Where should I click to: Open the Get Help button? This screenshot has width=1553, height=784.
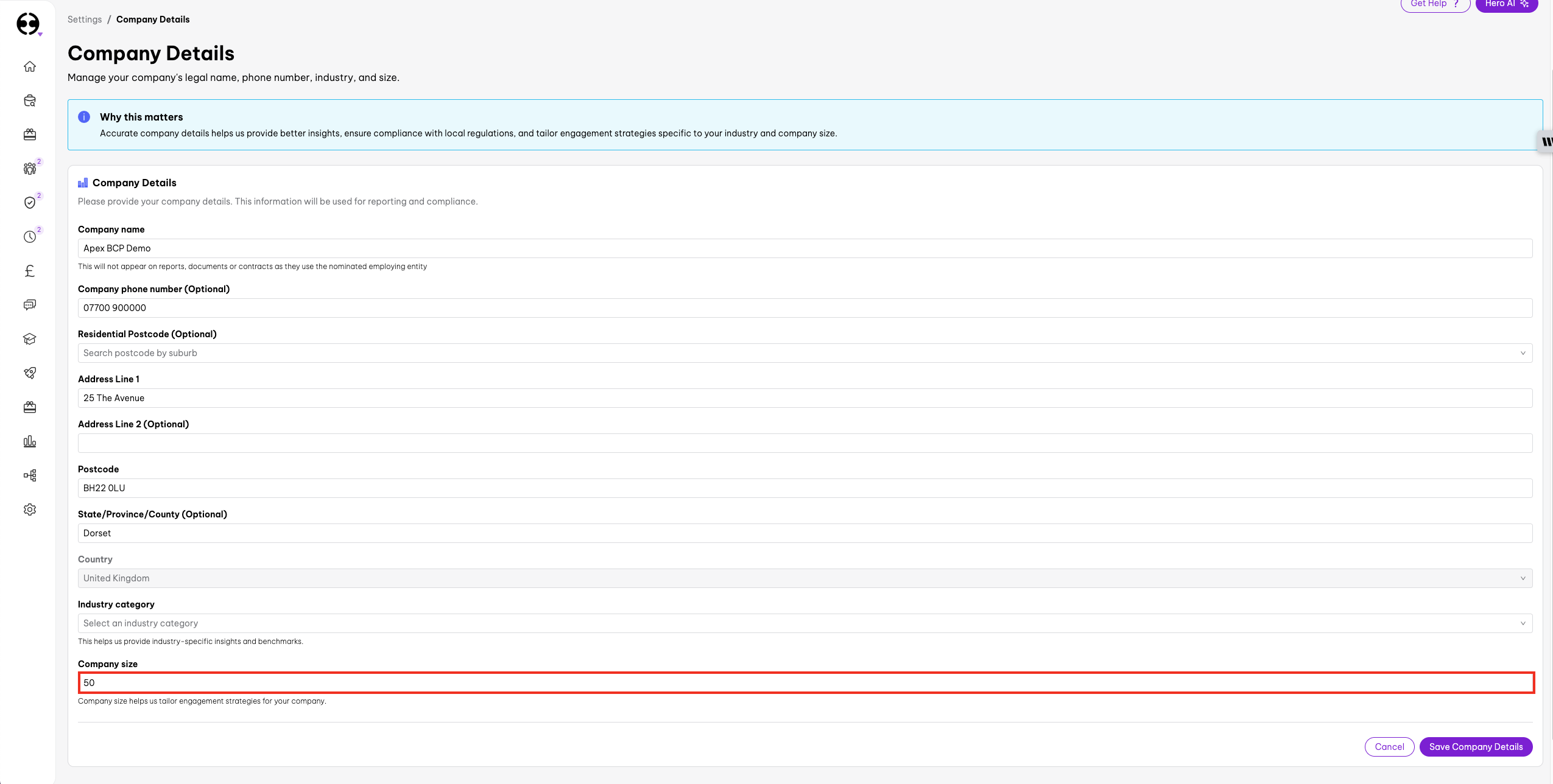(x=1434, y=4)
